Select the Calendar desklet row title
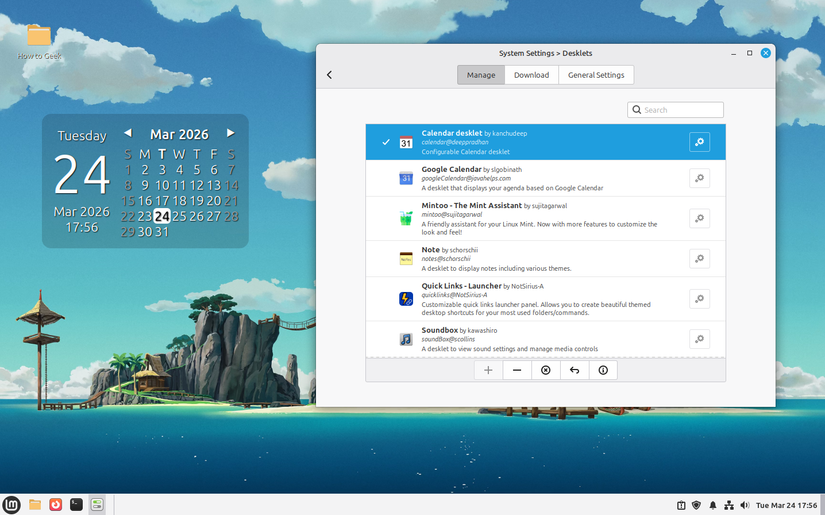Viewport: 825px width, 515px height. click(x=451, y=133)
